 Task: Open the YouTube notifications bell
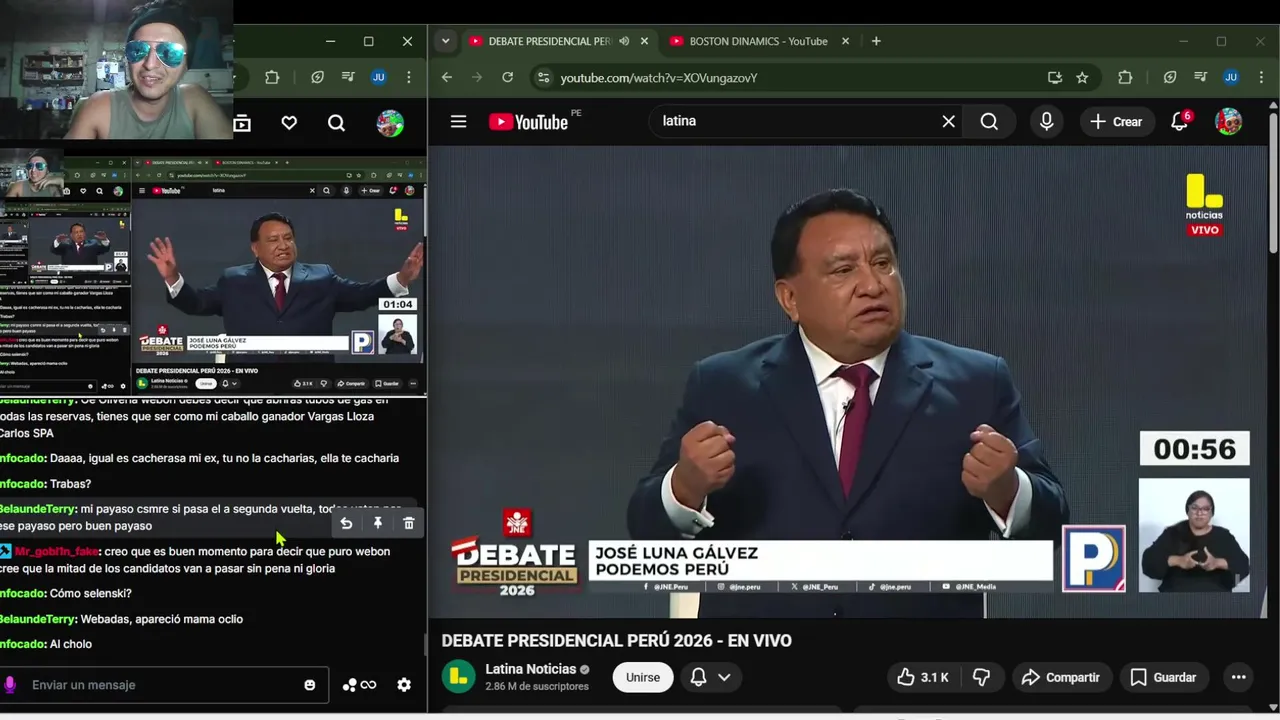tap(1180, 121)
